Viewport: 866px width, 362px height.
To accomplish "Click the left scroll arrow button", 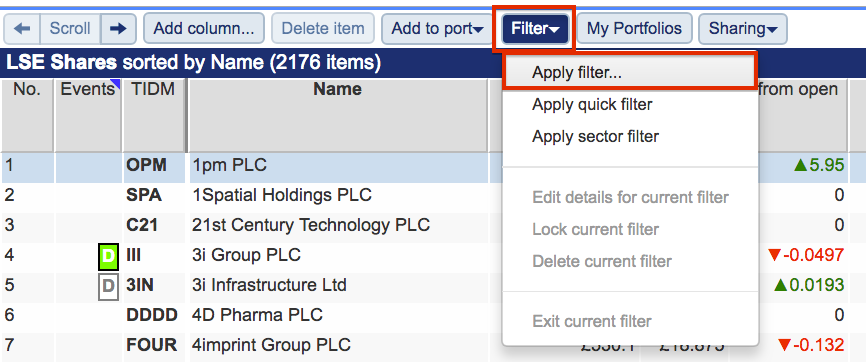I will pos(22,29).
